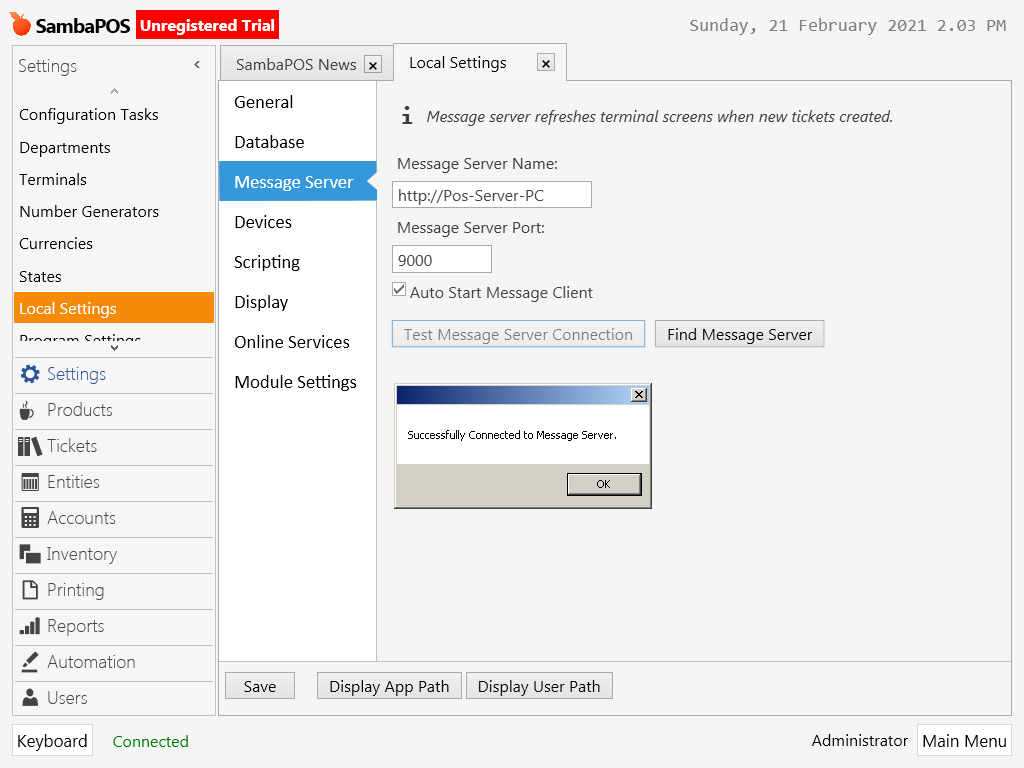Click the Printing page icon
Screen dimensions: 1024x768
point(30,590)
